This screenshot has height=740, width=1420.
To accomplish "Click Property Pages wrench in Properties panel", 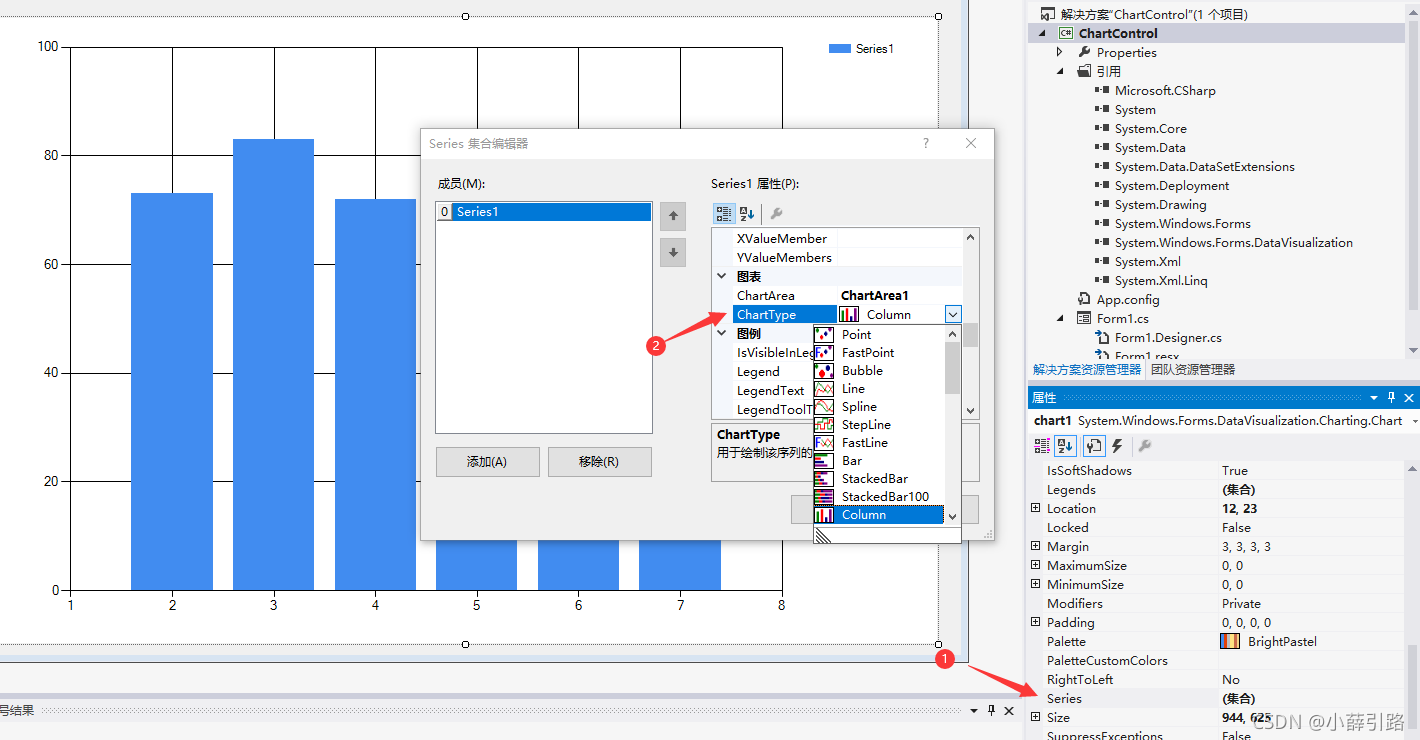I will tap(1145, 446).
